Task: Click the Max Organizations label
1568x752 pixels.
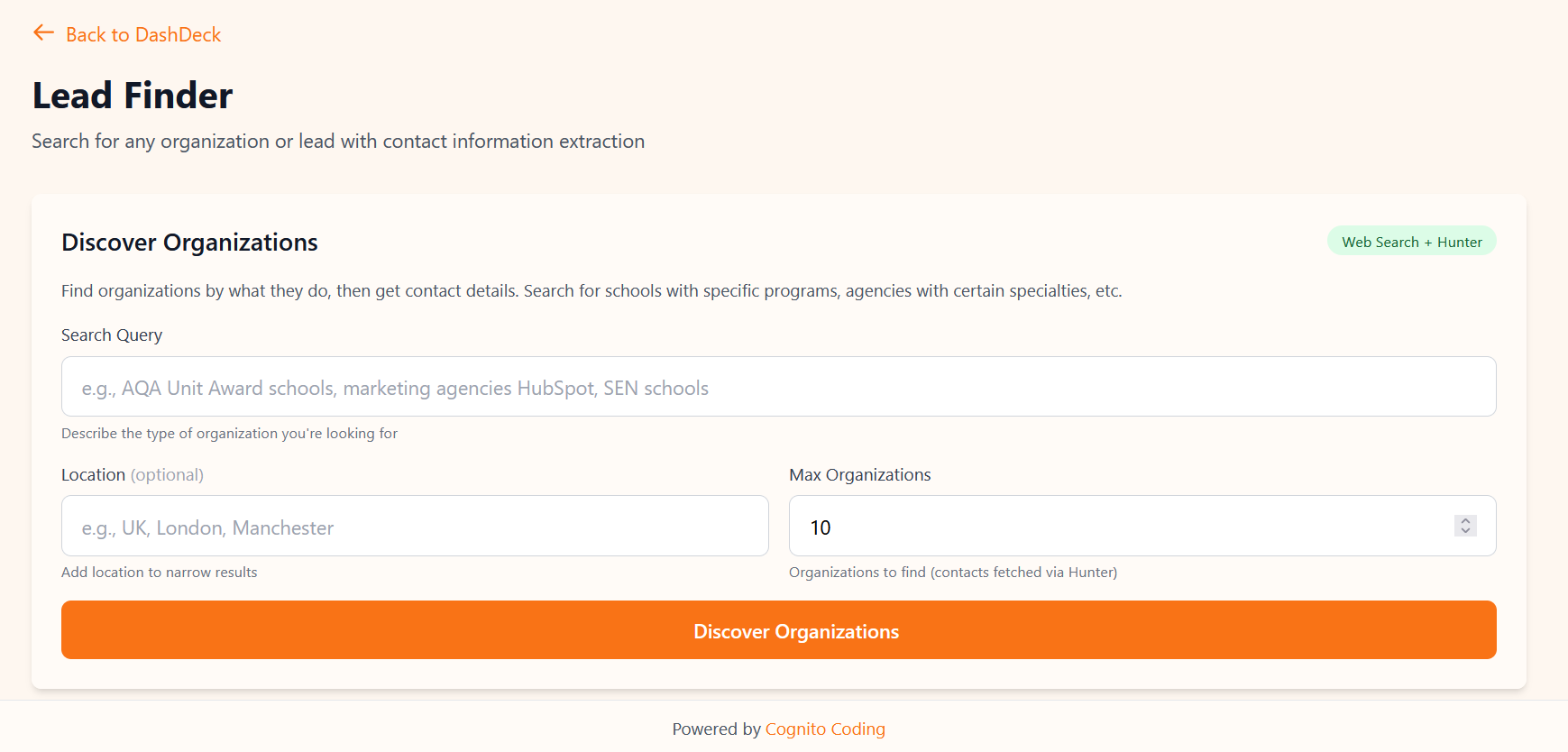Action: (x=859, y=475)
